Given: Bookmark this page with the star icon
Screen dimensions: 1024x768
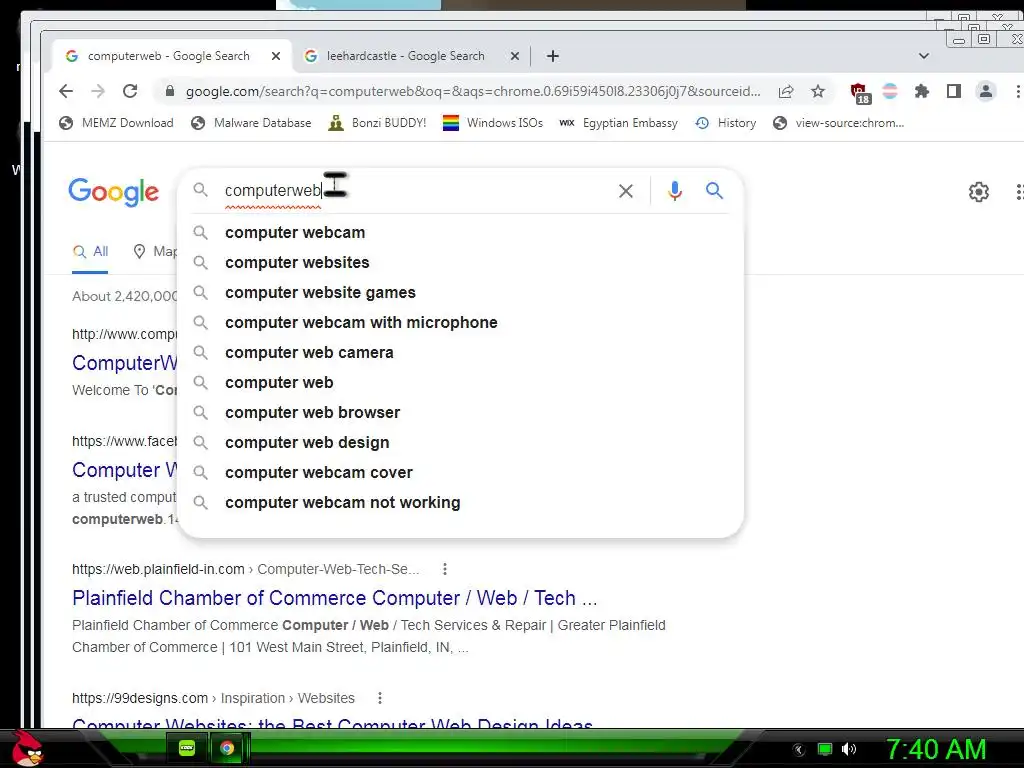Looking at the screenshot, I should (818, 91).
